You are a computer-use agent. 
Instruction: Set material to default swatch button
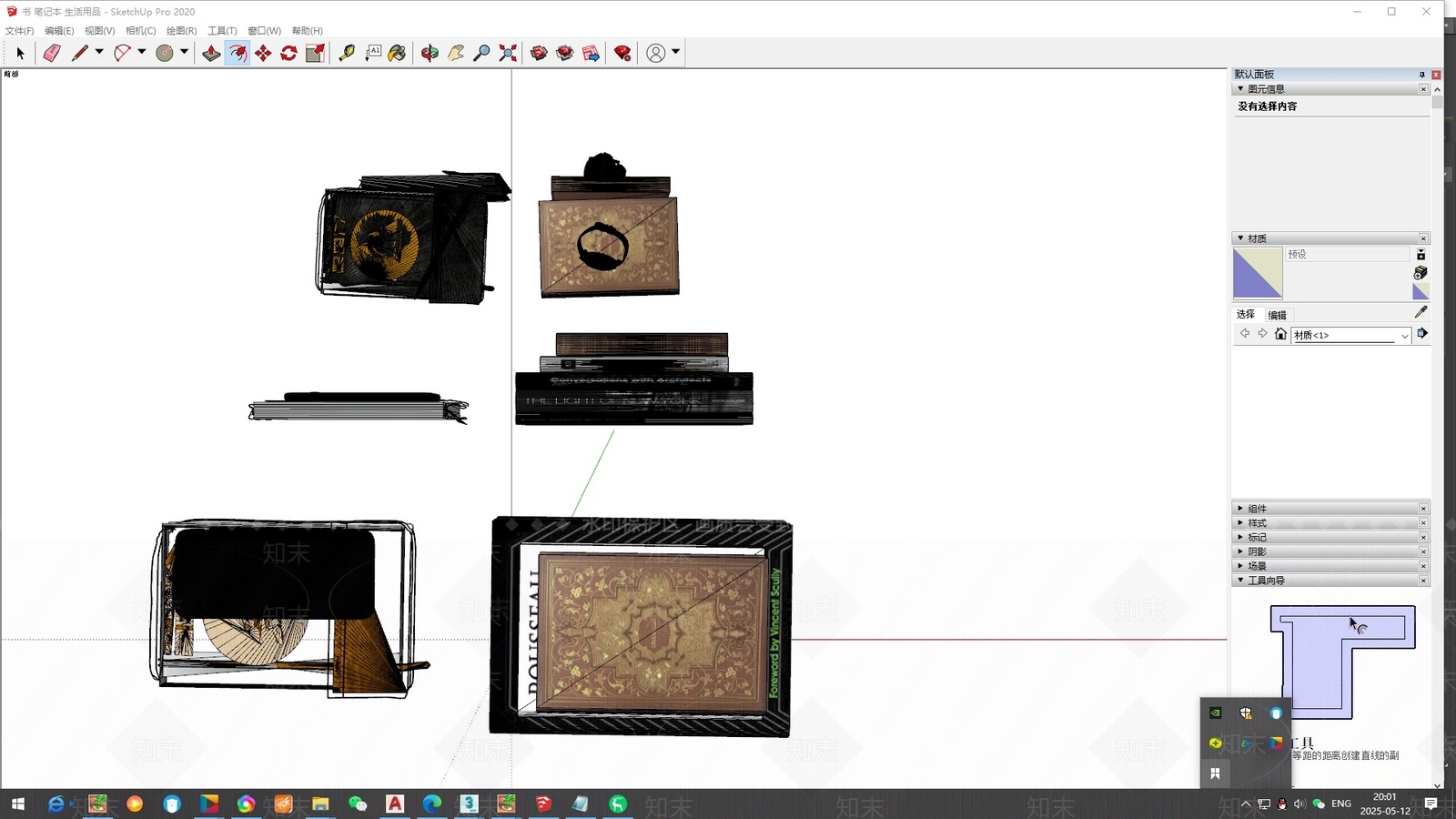(x=1421, y=291)
